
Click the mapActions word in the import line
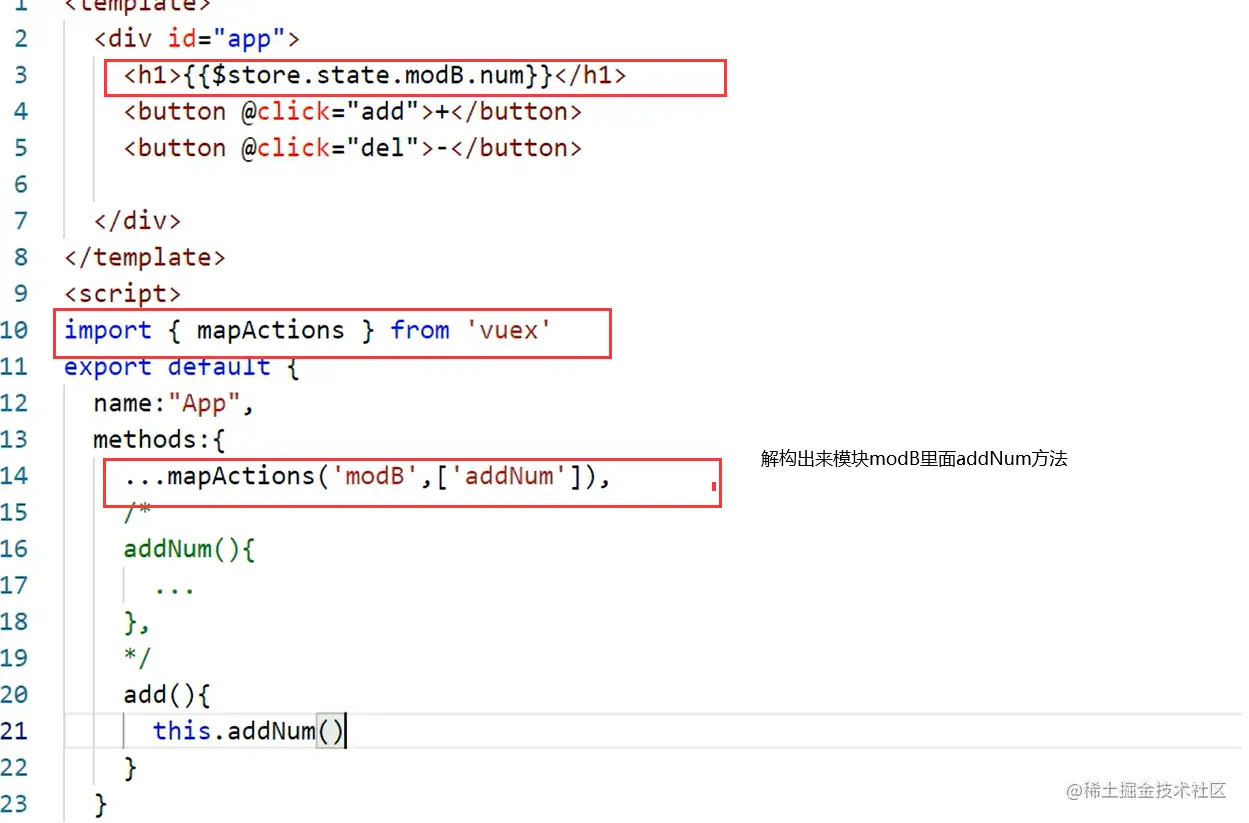tap(270, 330)
